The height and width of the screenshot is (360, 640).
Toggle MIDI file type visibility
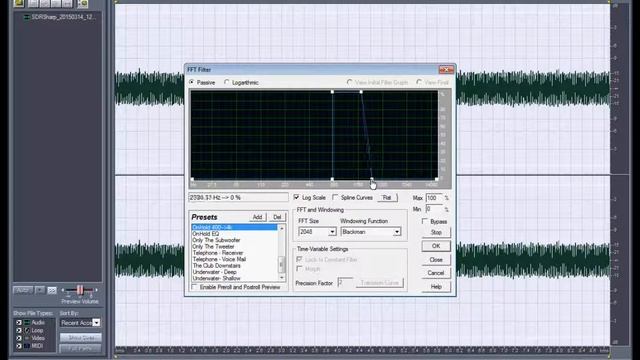point(19,346)
